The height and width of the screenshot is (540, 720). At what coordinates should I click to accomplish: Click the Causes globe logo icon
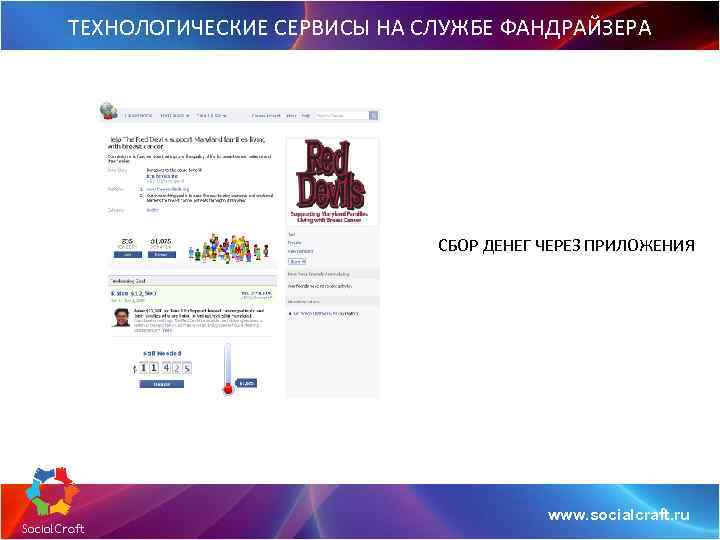(x=108, y=111)
